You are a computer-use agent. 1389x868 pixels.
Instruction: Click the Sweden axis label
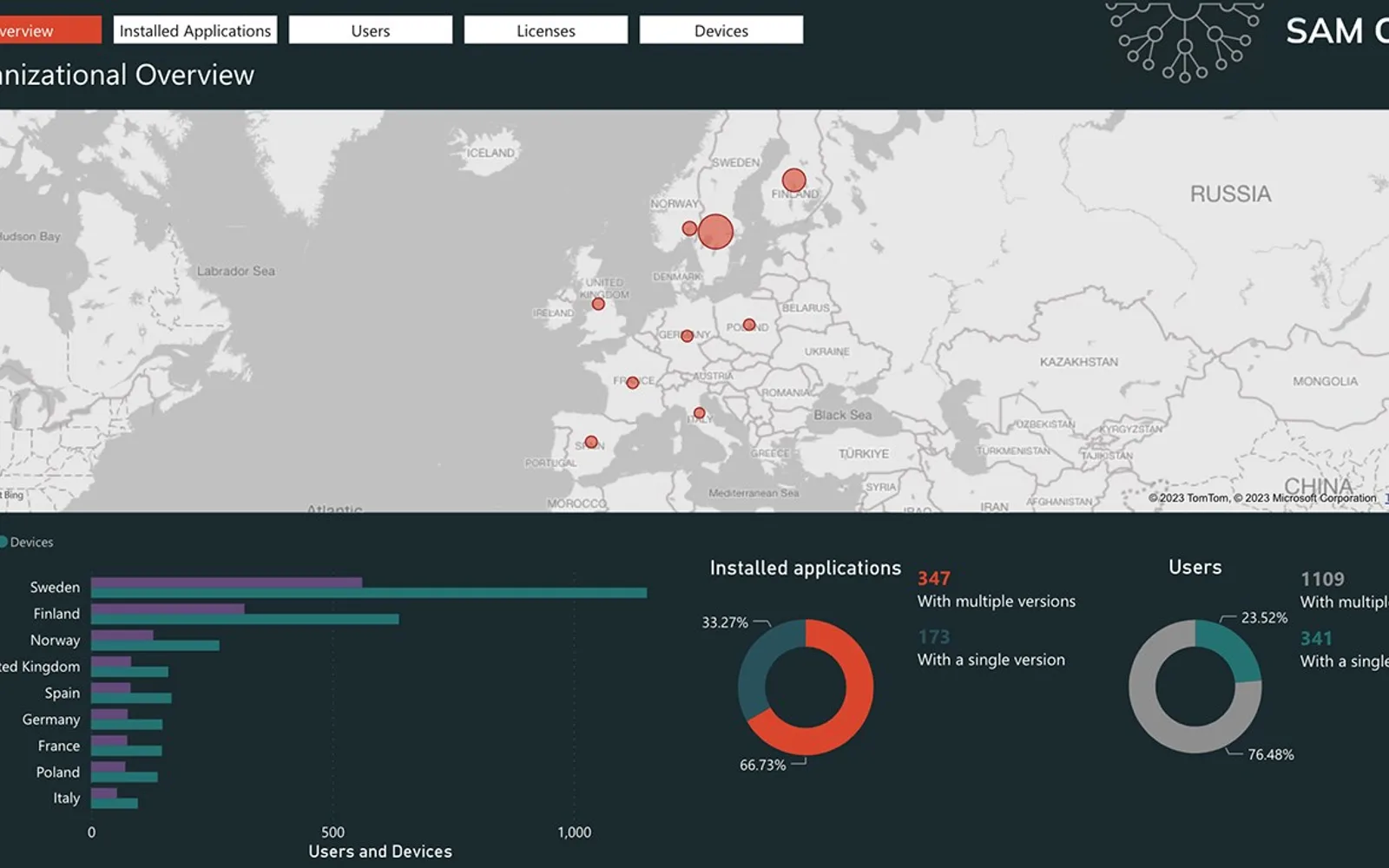pyautogui.click(x=55, y=588)
